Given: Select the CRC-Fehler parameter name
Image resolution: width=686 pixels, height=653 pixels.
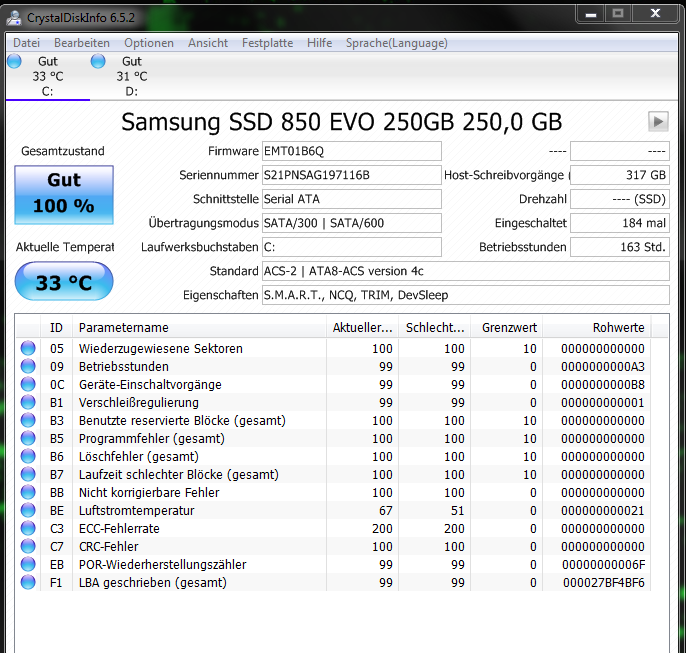Looking at the screenshot, I should [108, 546].
